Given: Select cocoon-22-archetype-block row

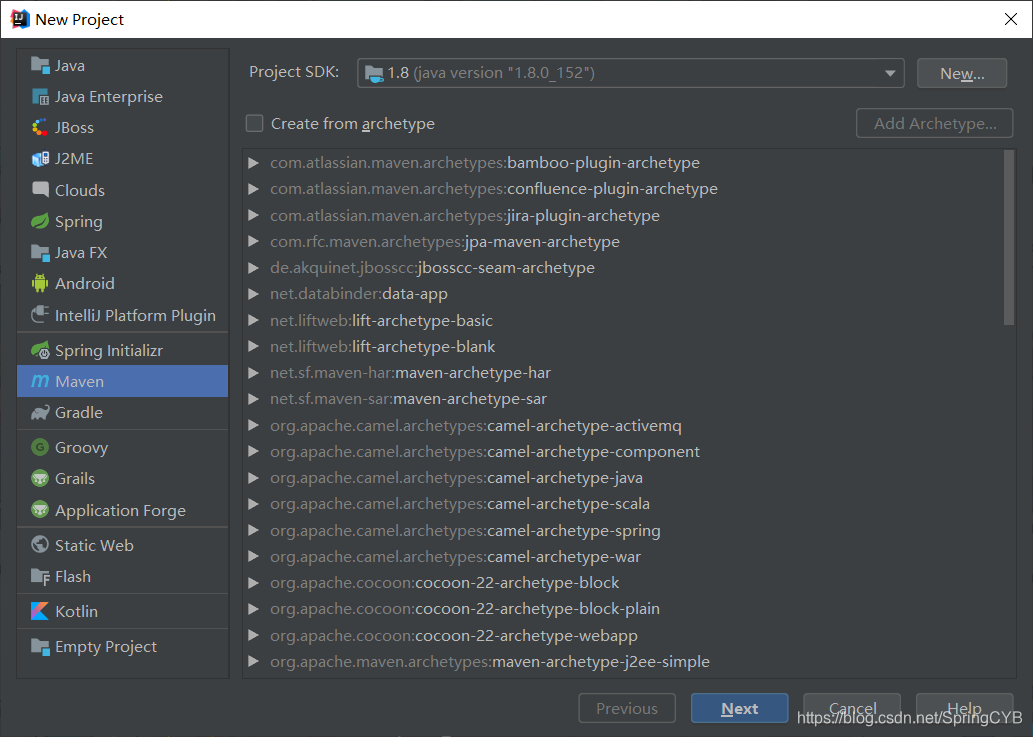Looking at the screenshot, I should coord(623,583).
